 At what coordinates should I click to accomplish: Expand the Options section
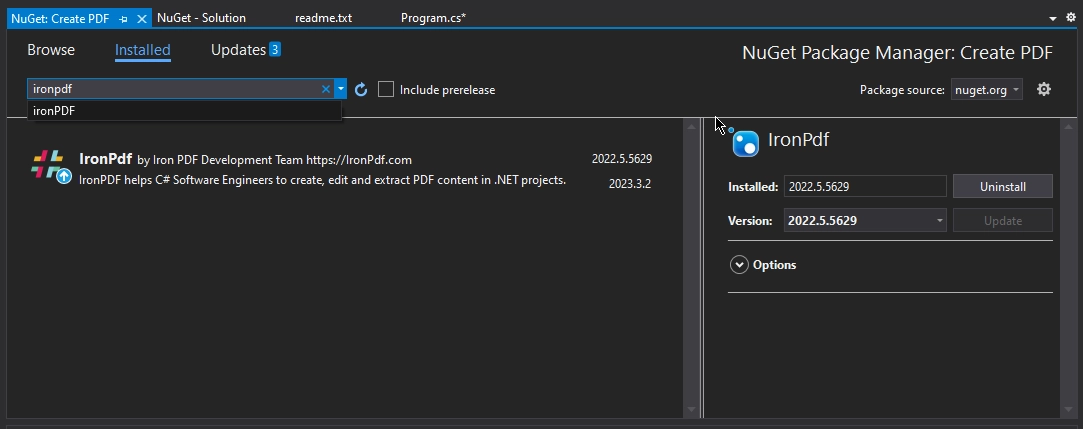tap(740, 265)
